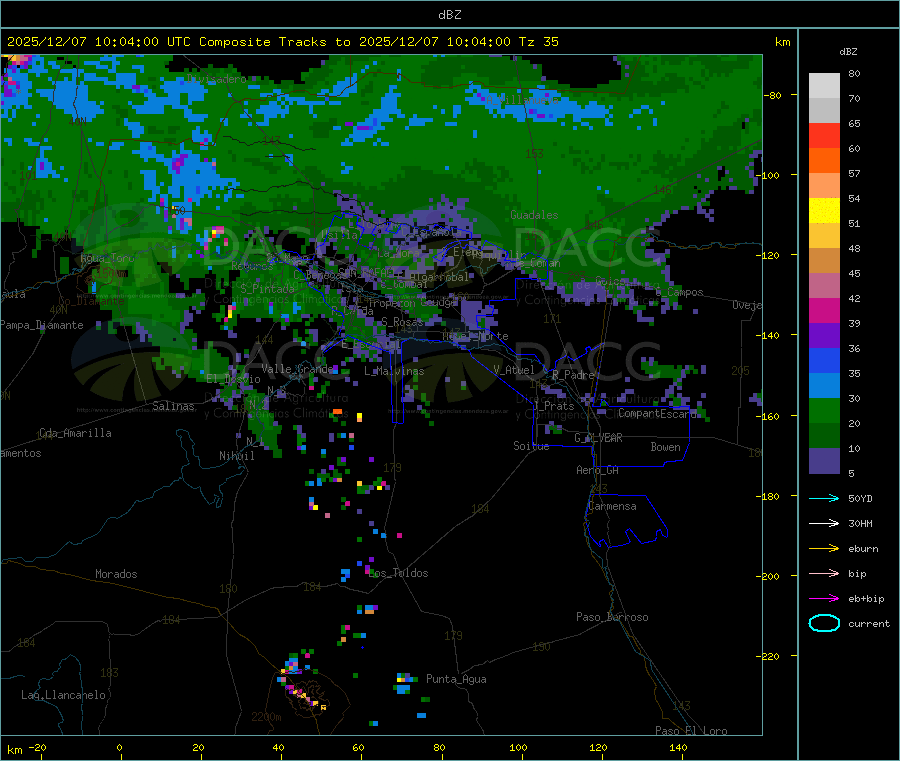Screen dimensions: 900x761
Task: Click the Pampa_Diamante place label
Action: click(x=42, y=325)
